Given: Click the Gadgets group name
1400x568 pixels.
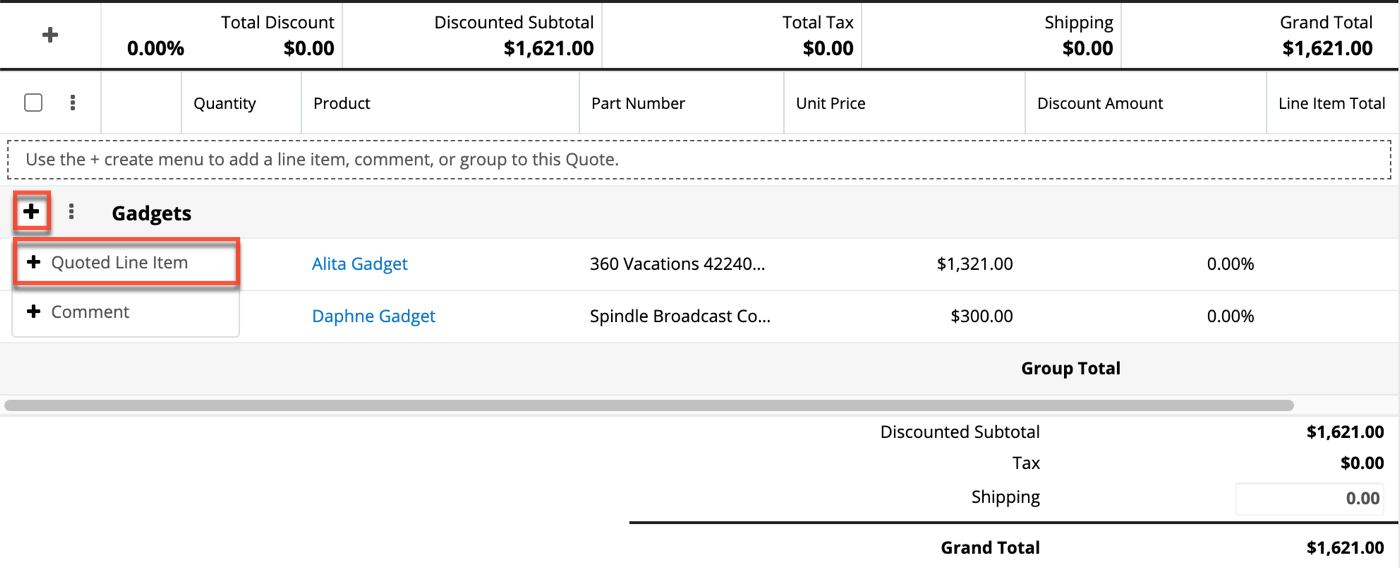Looking at the screenshot, I should tap(152, 213).
